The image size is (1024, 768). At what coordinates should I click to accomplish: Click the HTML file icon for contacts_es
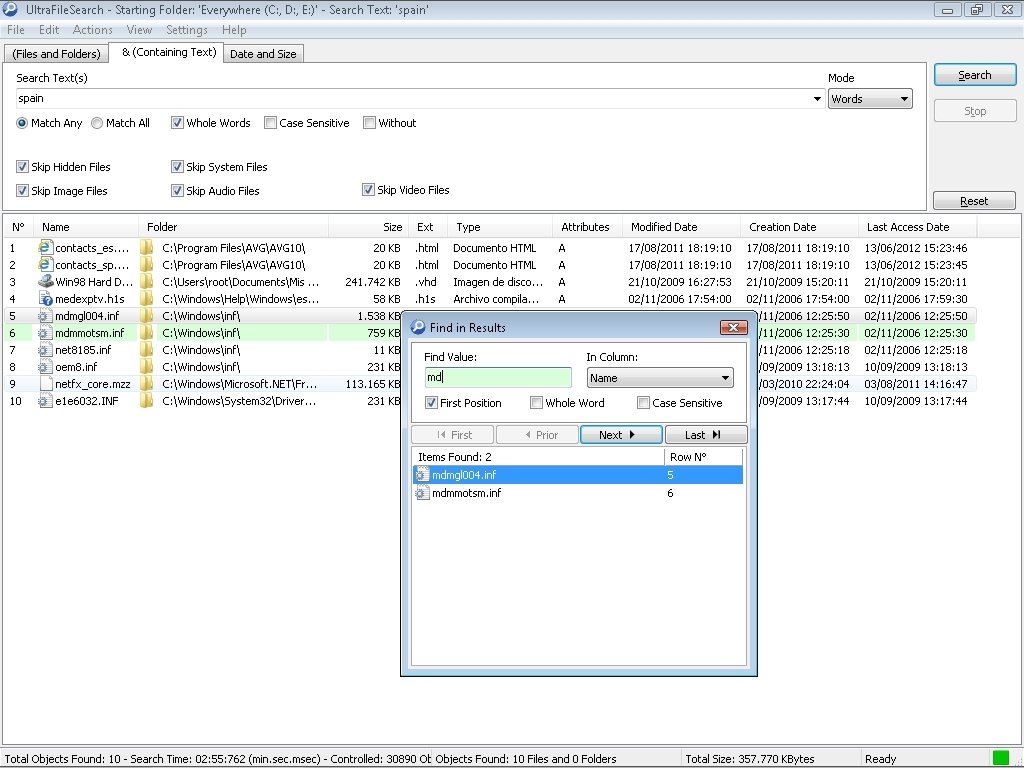click(x=45, y=248)
